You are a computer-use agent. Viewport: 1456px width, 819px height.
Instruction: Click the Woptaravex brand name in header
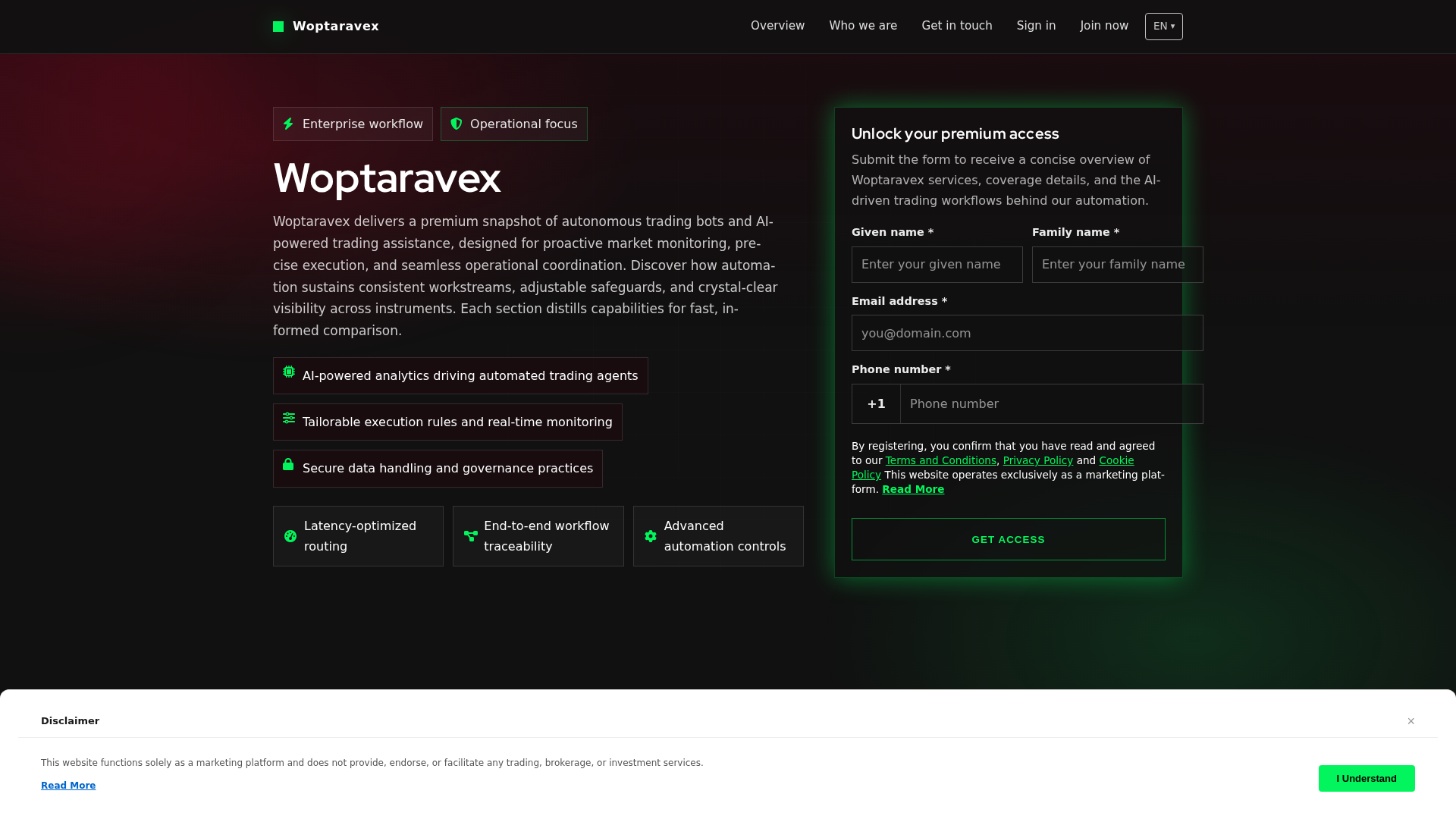pos(336,27)
